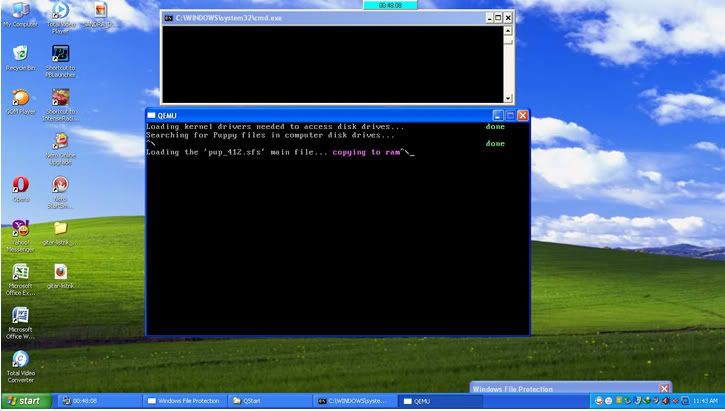Click the QEMU title bar window icon

click(151, 115)
